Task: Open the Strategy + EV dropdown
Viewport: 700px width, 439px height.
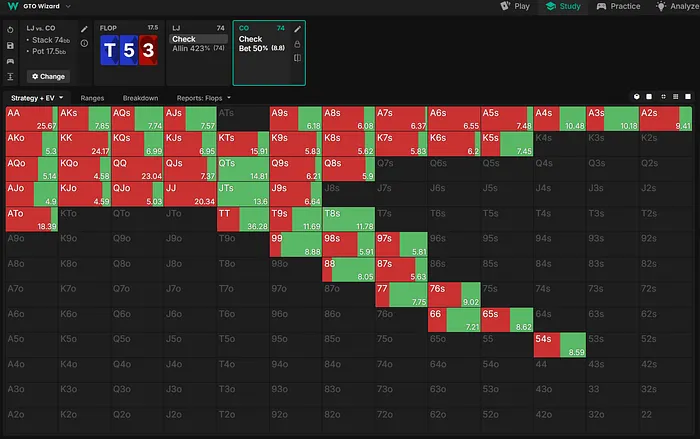Action: (37, 98)
